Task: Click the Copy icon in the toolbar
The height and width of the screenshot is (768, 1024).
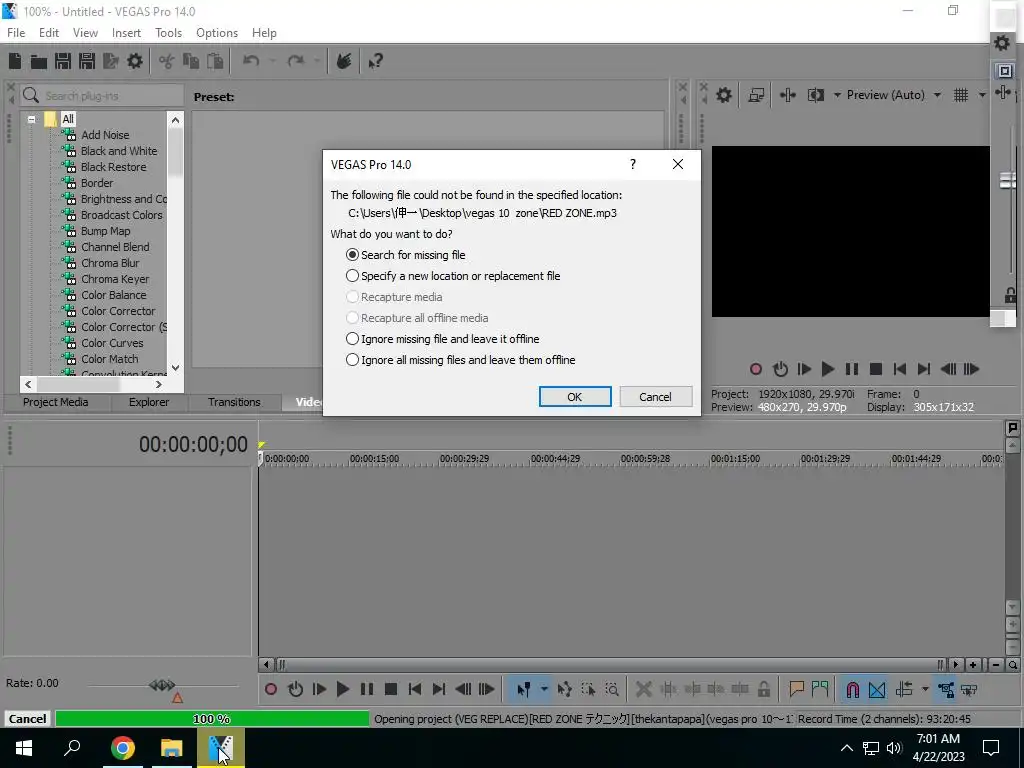Action: click(191, 61)
